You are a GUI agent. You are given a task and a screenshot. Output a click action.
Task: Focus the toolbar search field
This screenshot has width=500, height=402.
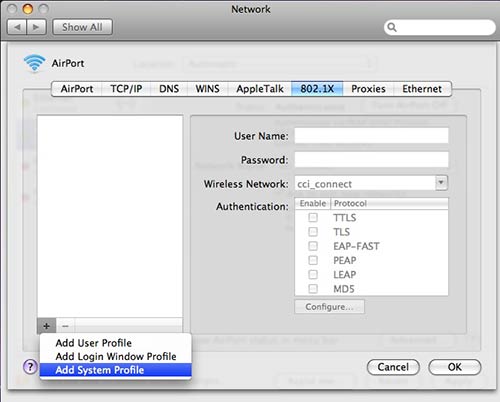tap(440, 27)
